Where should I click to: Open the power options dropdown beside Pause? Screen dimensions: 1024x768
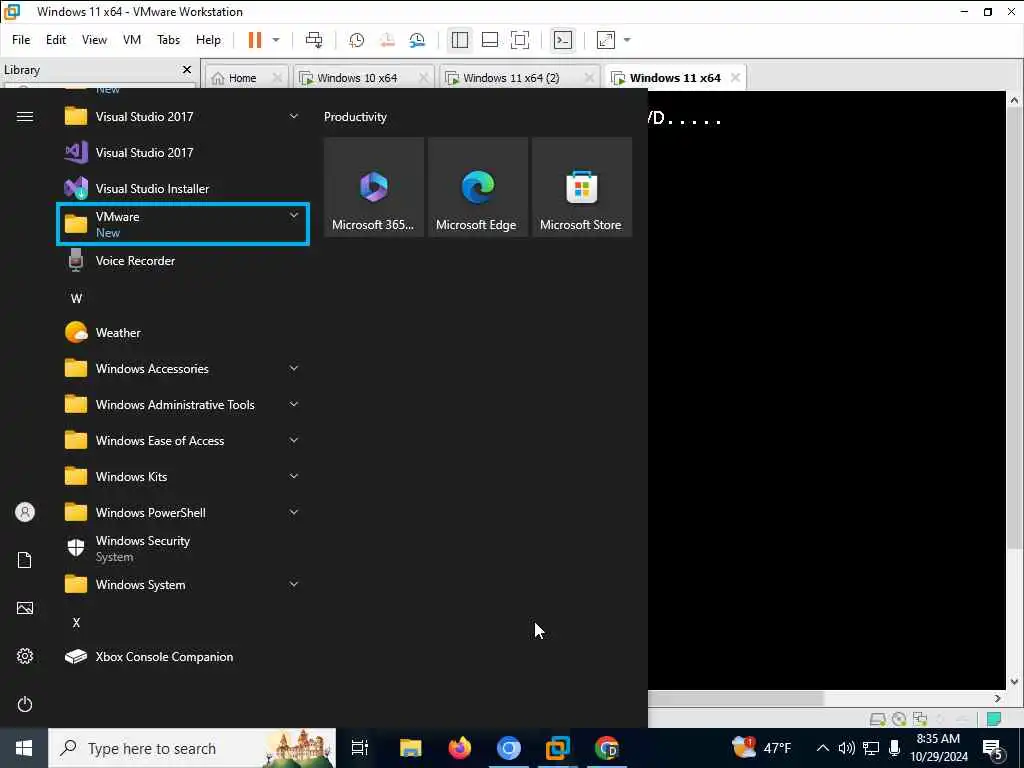tap(276, 40)
